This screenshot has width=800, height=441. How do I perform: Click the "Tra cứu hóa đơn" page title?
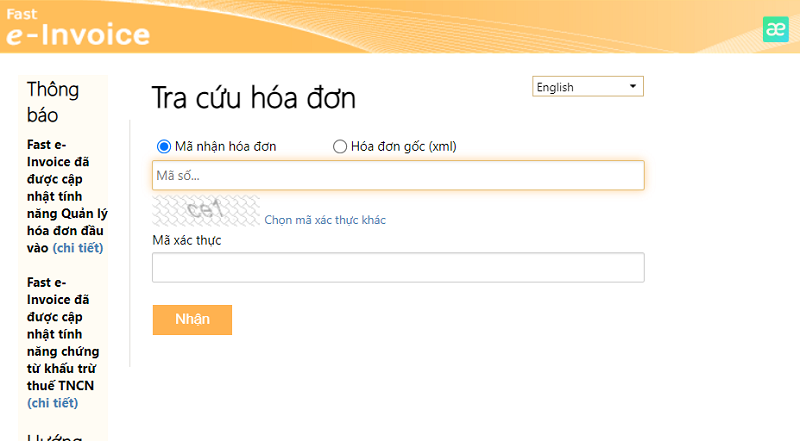click(x=253, y=98)
